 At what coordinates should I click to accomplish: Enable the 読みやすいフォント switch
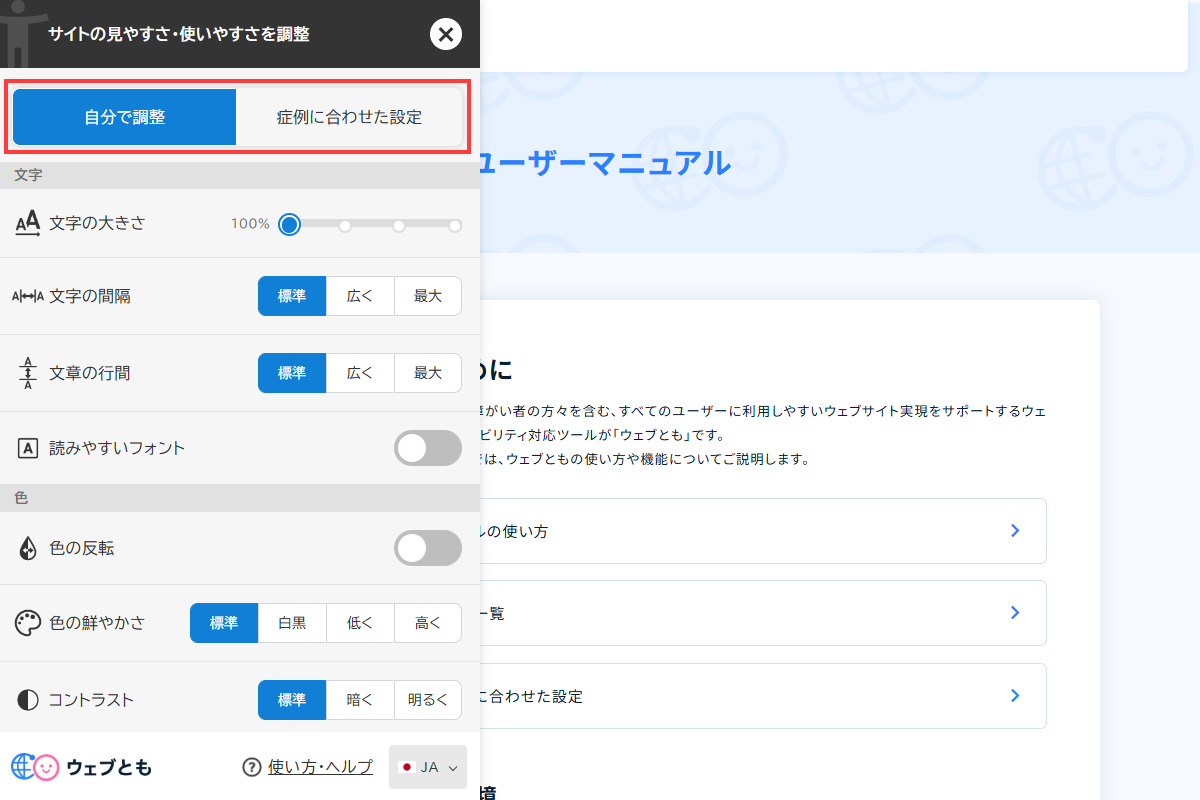click(428, 448)
